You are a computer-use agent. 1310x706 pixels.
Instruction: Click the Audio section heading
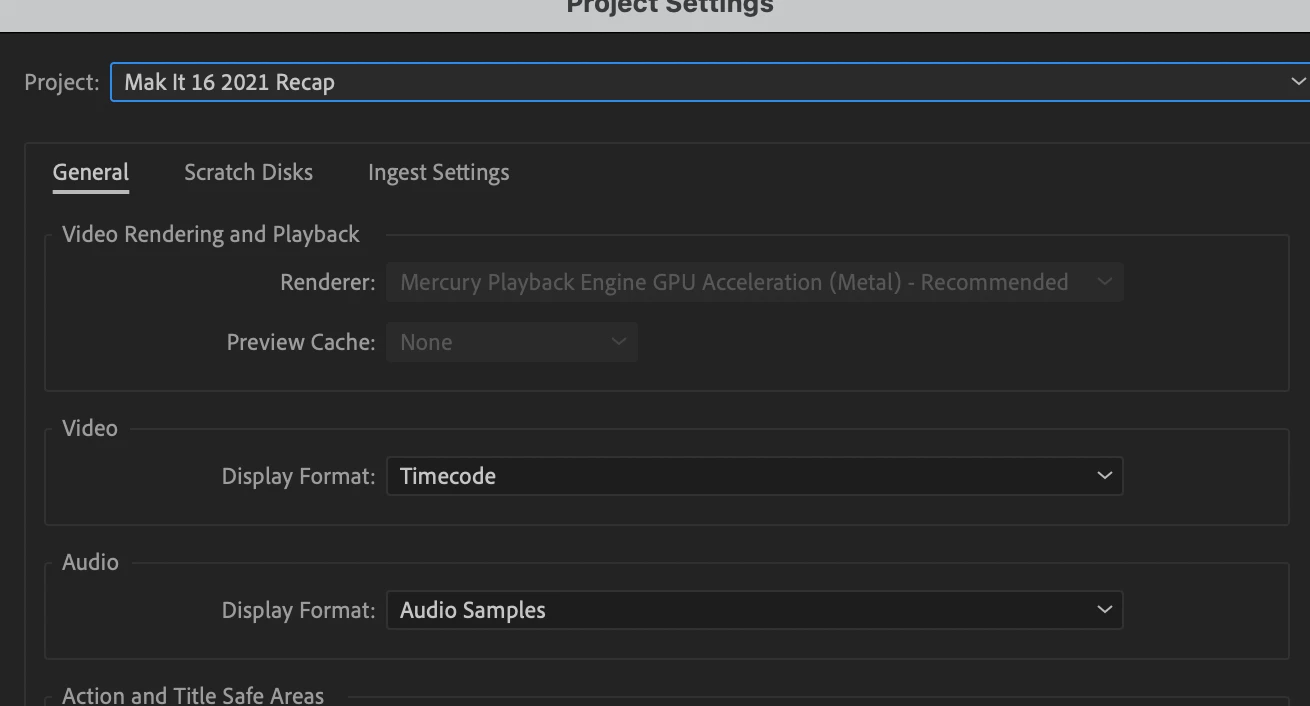coord(90,562)
